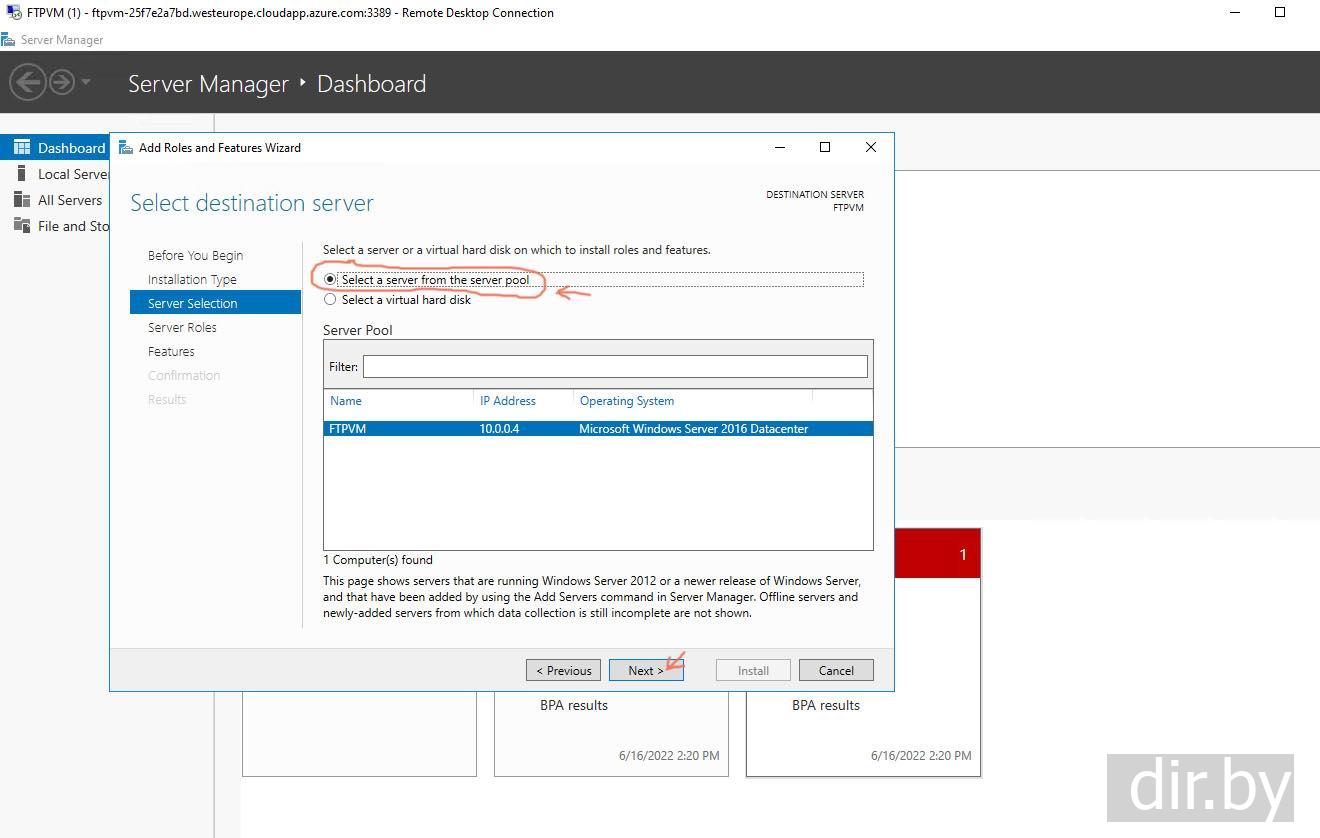This screenshot has height=838, width=1320.
Task: Cancel the Add Roles and Features Wizard
Action: point(836,671)
